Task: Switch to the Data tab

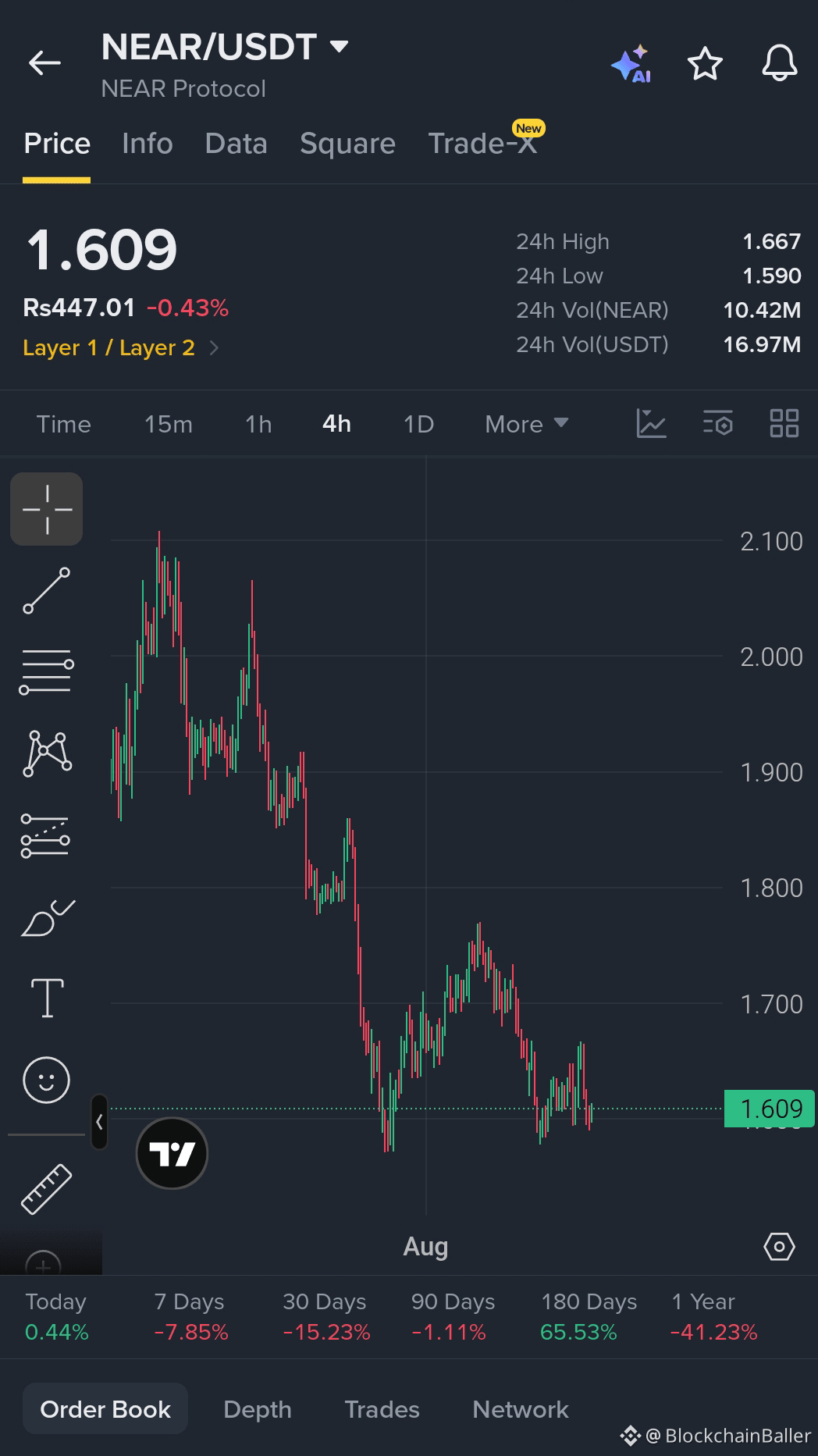Action: (x=237, y=144)
